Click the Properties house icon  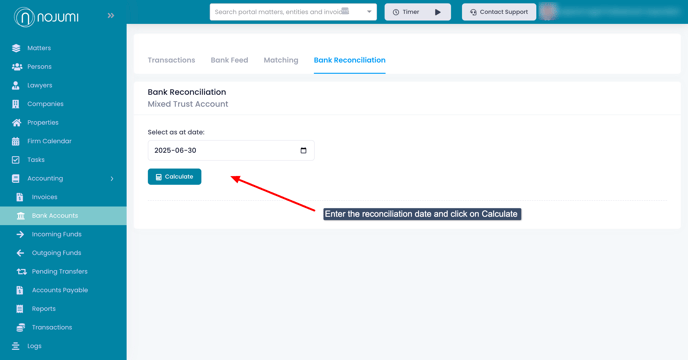click(16, 122)
